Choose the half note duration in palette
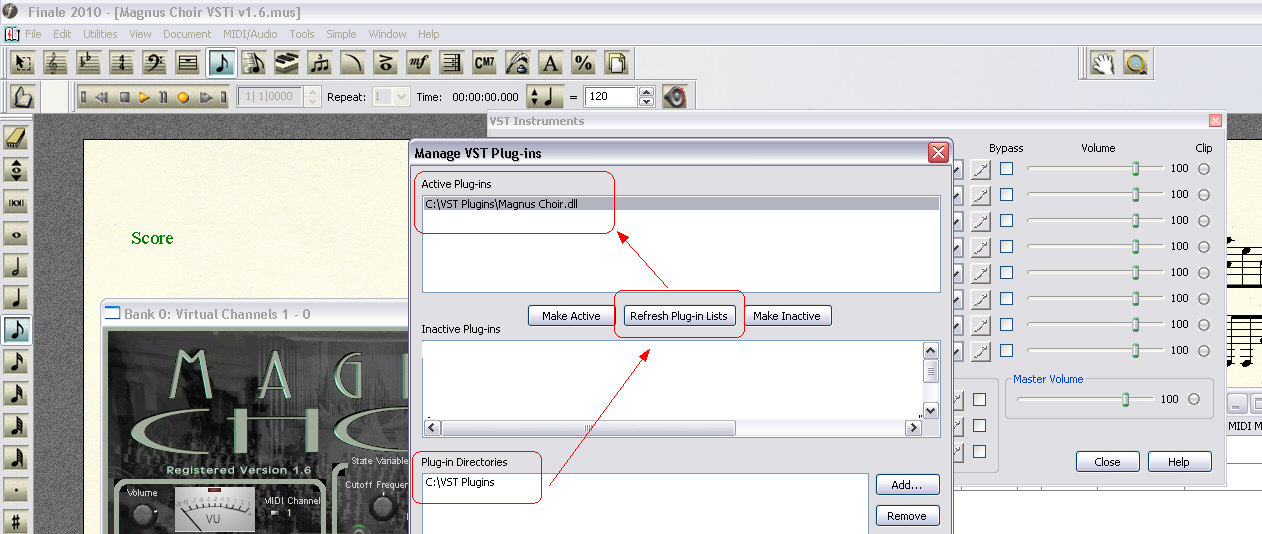Screen dimensions: 1262x534 [16, 266]
